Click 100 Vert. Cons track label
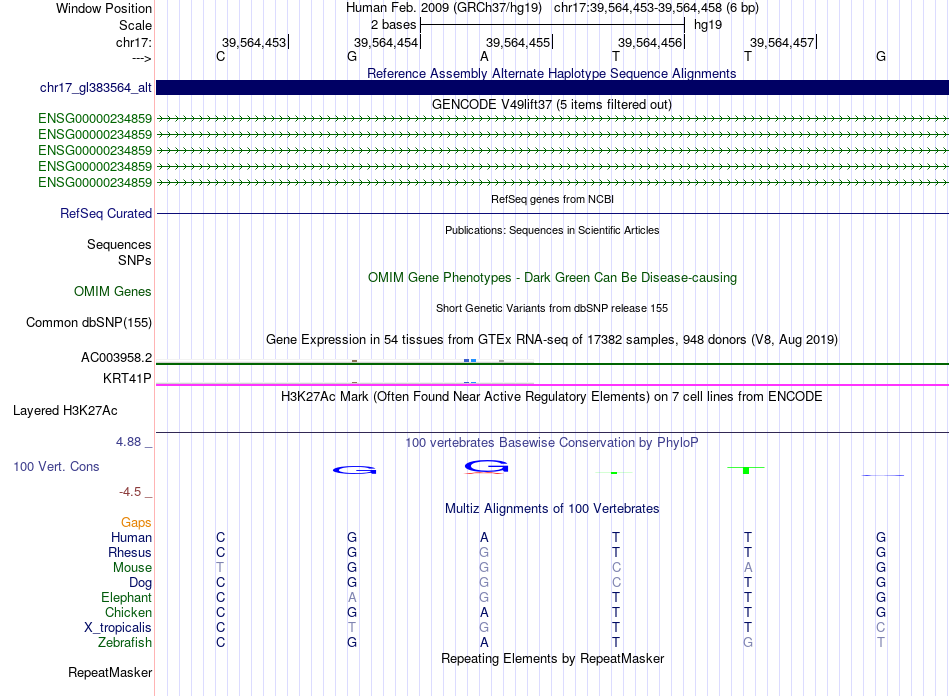This screenshot has height=696, width=950. tap(56, 466)
